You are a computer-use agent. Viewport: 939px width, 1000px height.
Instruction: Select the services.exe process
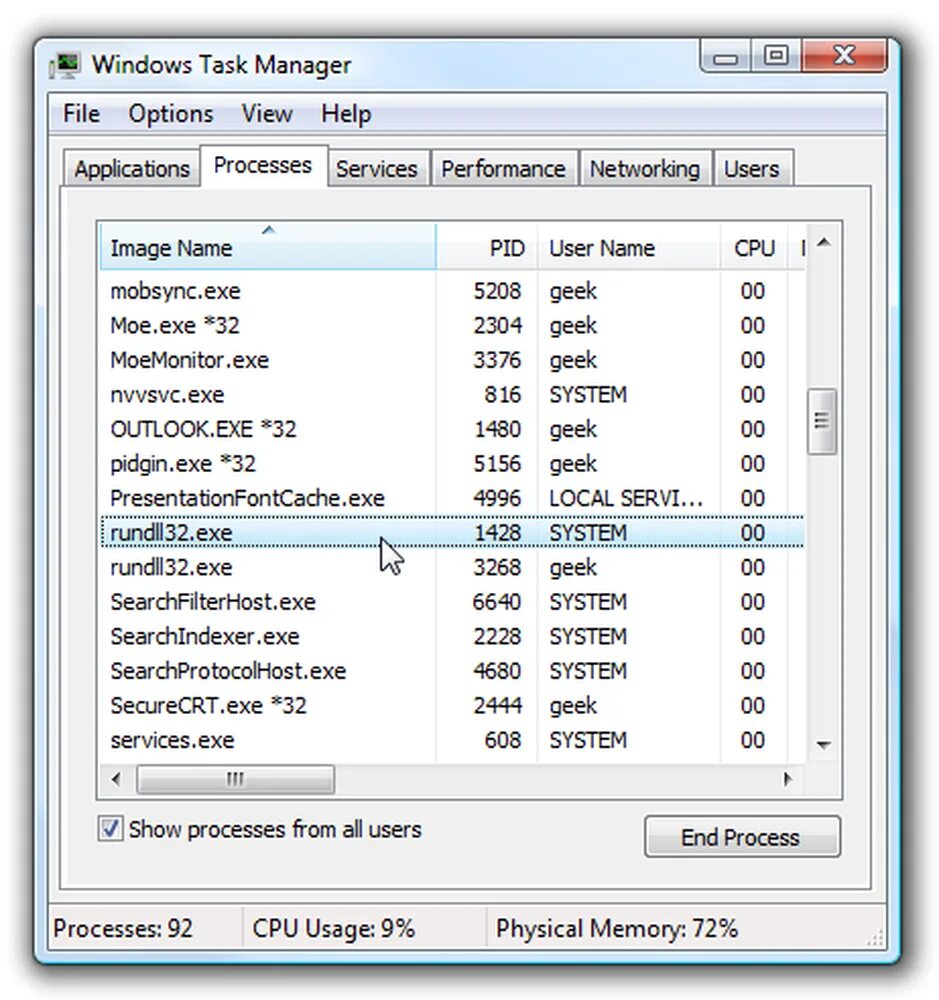pos(452,740)
